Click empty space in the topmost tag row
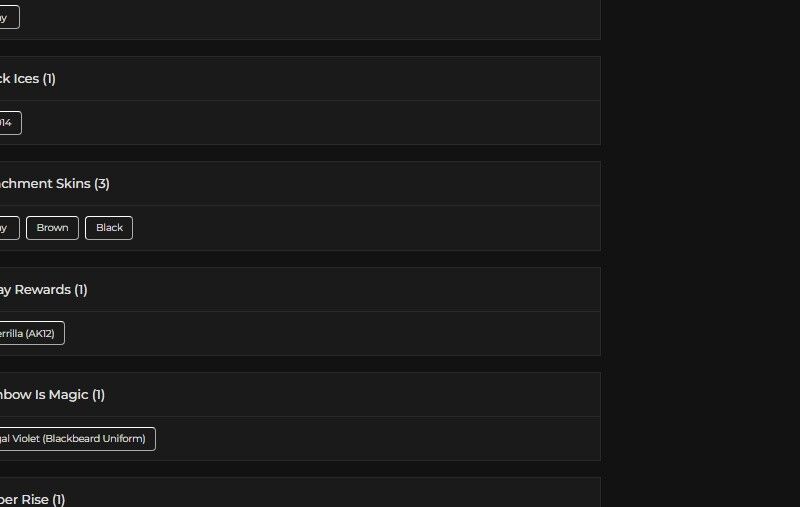 [x=300, y=17]
